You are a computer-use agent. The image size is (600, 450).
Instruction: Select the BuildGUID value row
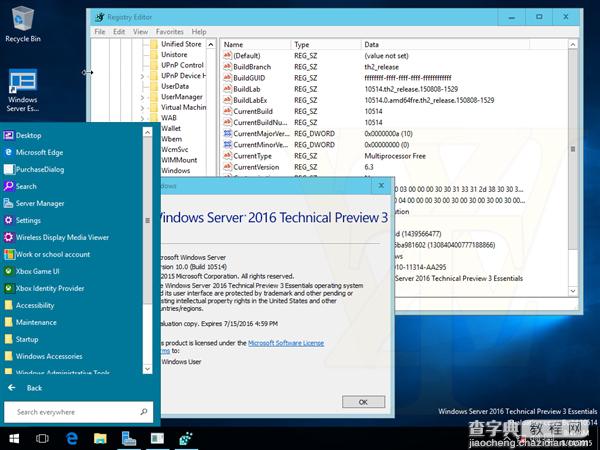click(x=245, y=78)
